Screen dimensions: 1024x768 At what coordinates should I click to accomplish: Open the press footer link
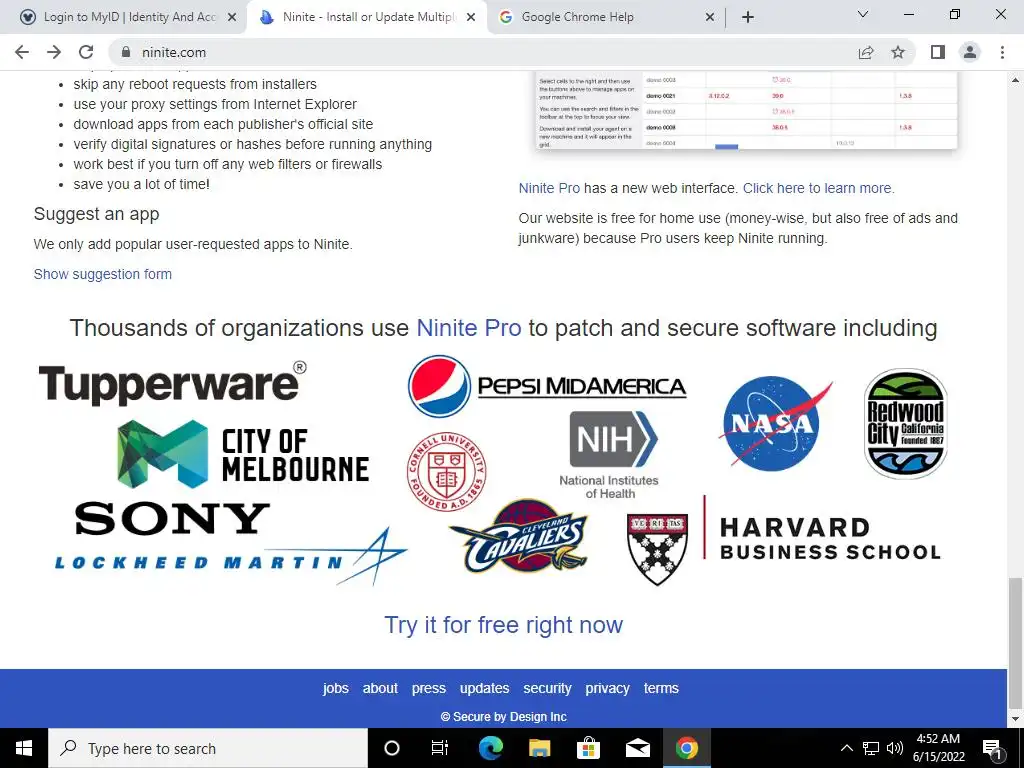428,688
